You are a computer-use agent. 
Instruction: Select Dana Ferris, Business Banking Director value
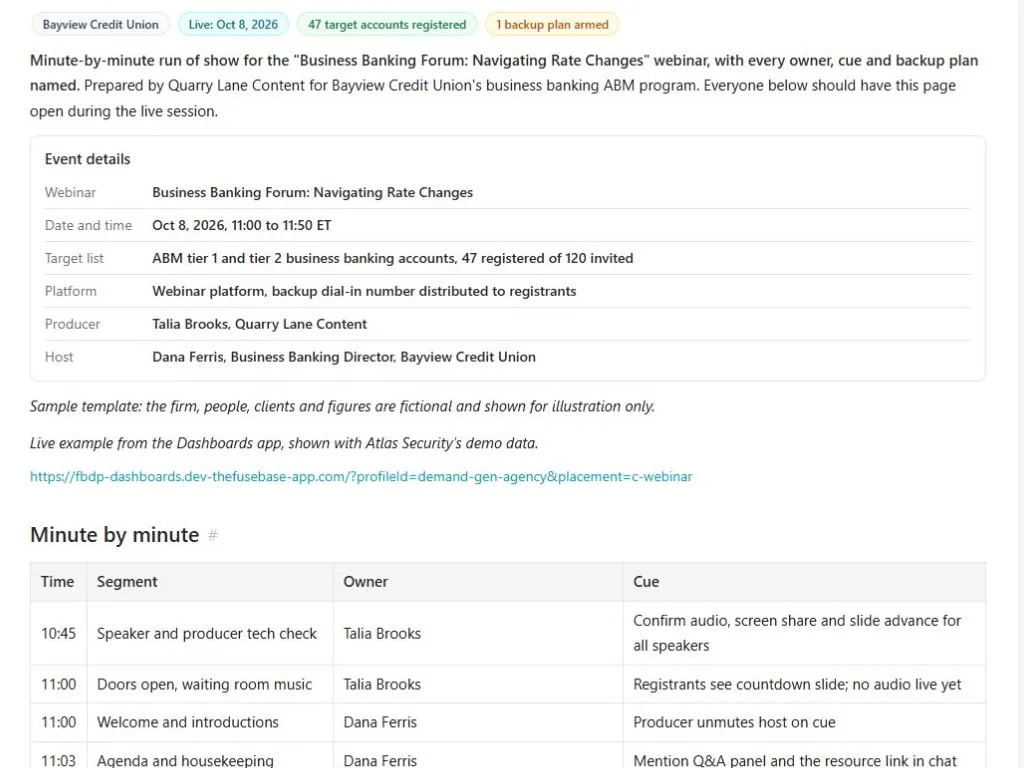(344, 357)
